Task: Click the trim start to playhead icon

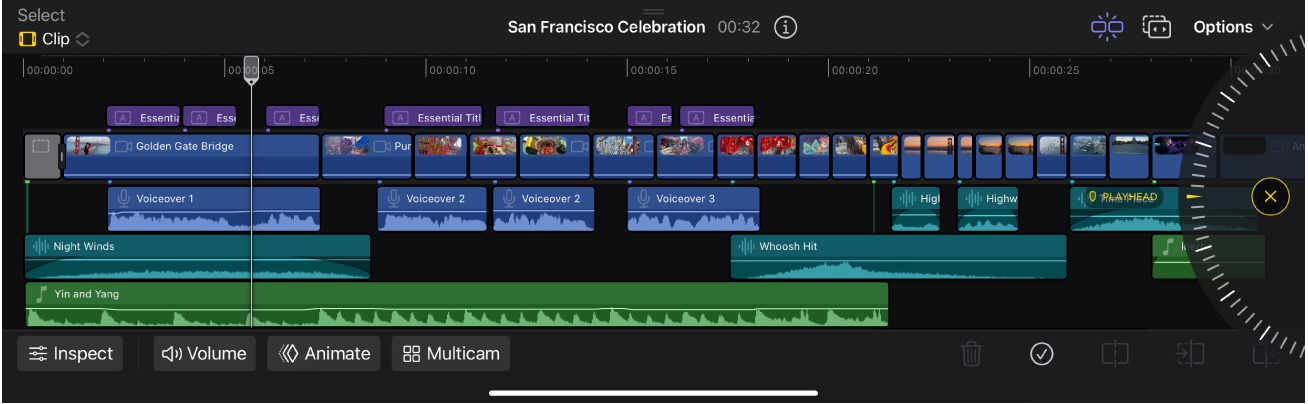Action: tap(1190, 353)
